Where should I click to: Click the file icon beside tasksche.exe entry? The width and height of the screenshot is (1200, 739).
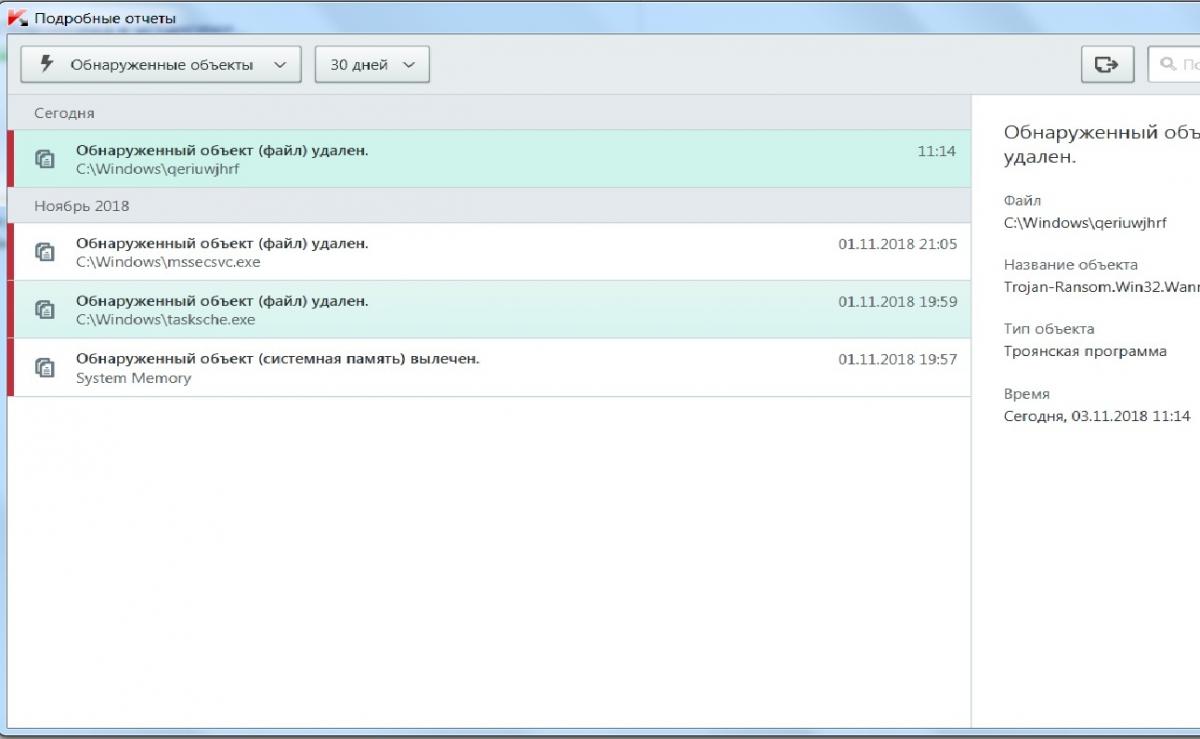pos(44,310)
